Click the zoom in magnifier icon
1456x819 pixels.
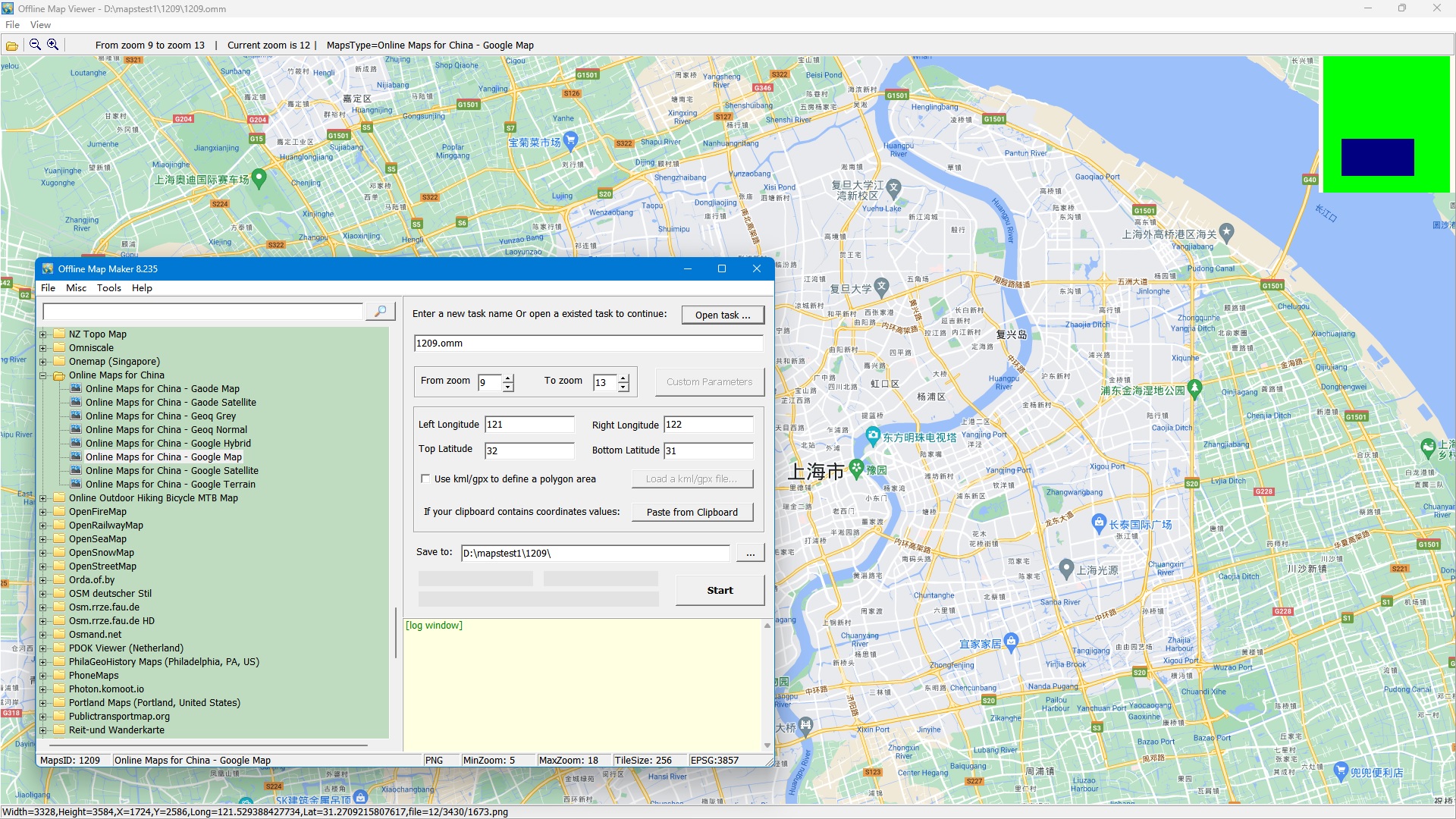[x=52, y=45]
